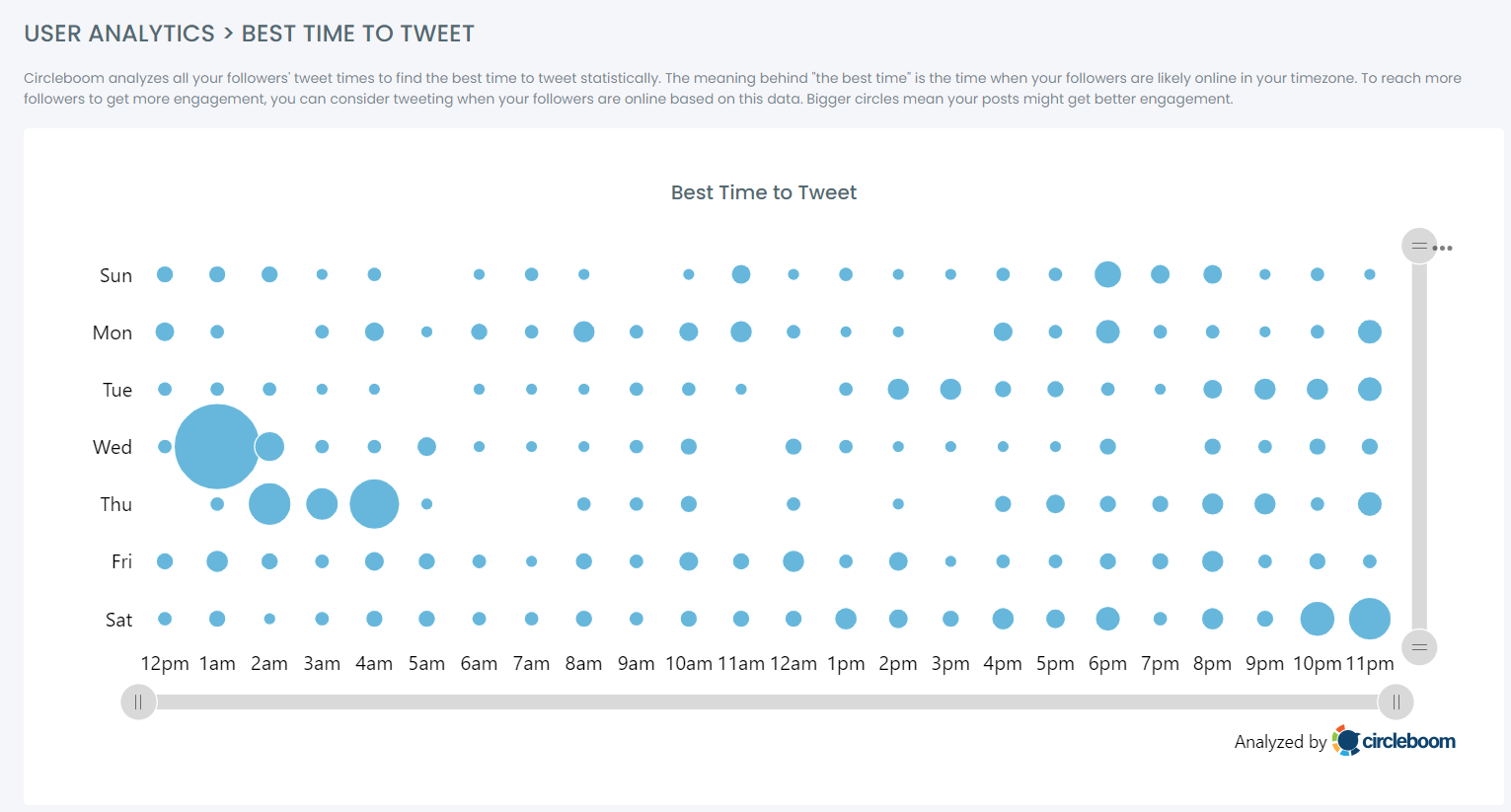Click the Saturday 11pm bubble

tap(1369, 620)
